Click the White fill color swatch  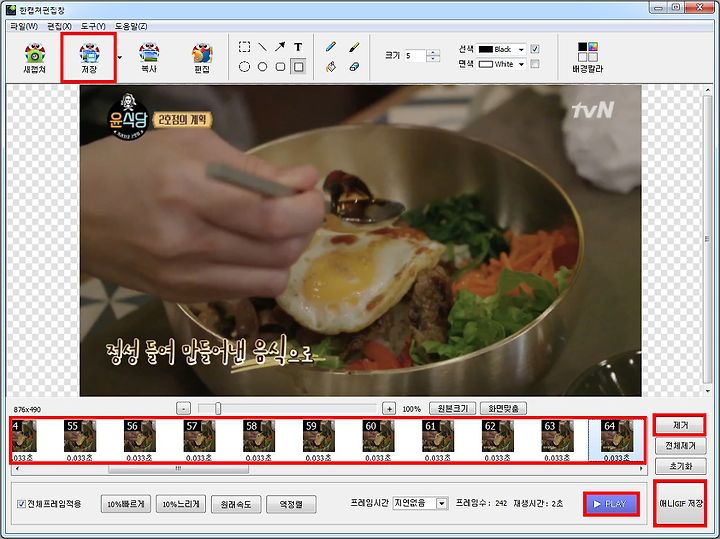(x=486, y=64)
